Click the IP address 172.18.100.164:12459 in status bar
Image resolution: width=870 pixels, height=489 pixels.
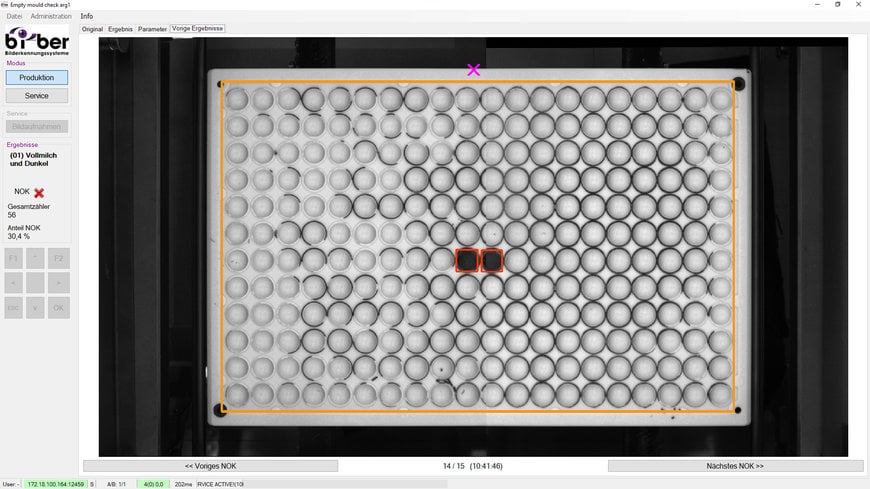tap(55, 484)
